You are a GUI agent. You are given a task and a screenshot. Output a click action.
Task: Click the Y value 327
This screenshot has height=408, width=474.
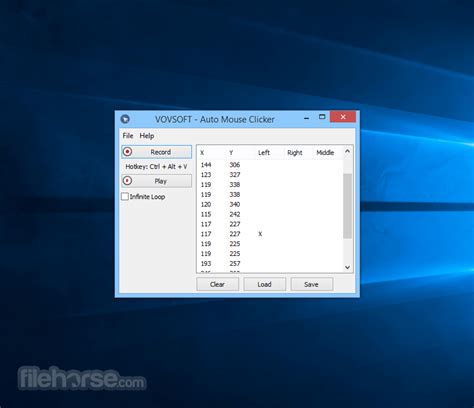pos(235,175)
